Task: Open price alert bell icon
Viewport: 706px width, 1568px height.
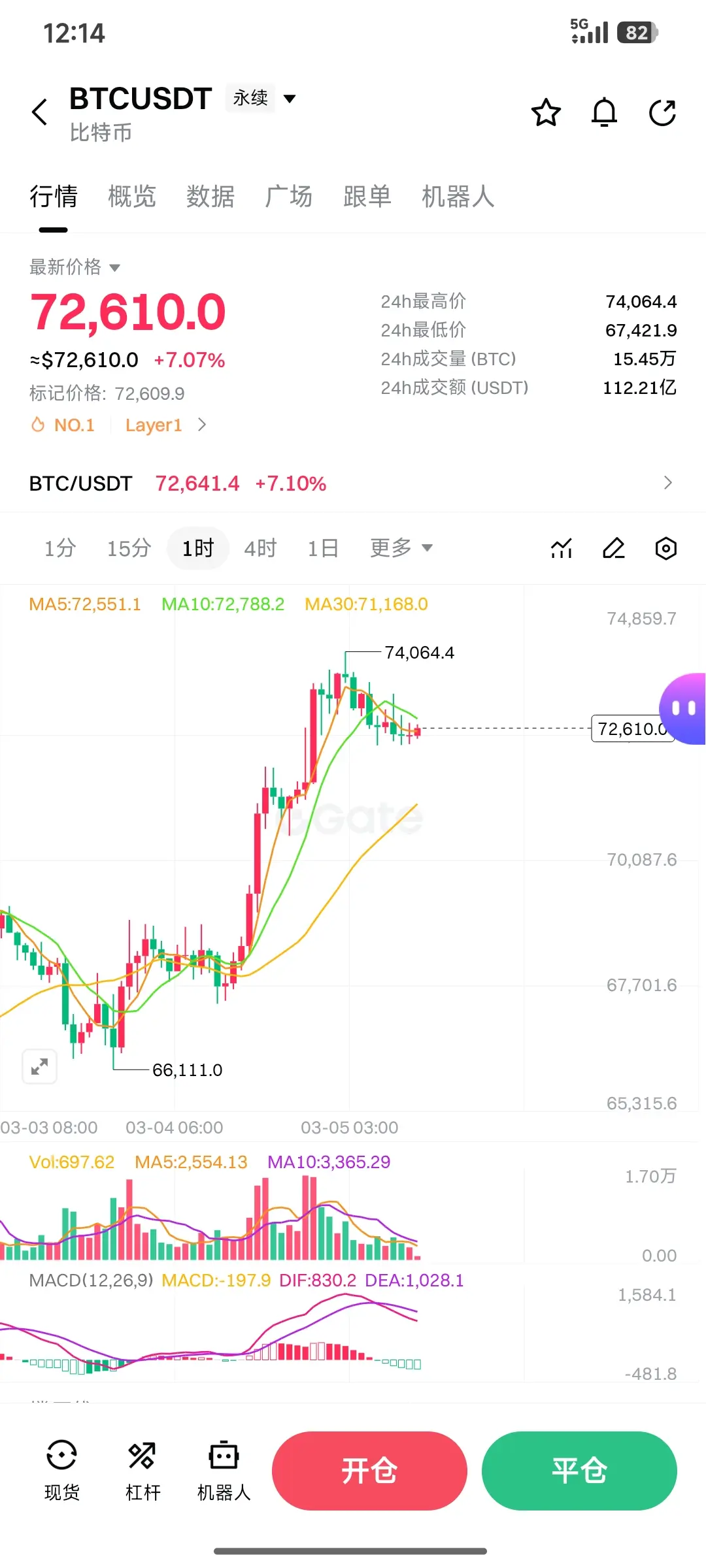Action: [x=604, y=112]
